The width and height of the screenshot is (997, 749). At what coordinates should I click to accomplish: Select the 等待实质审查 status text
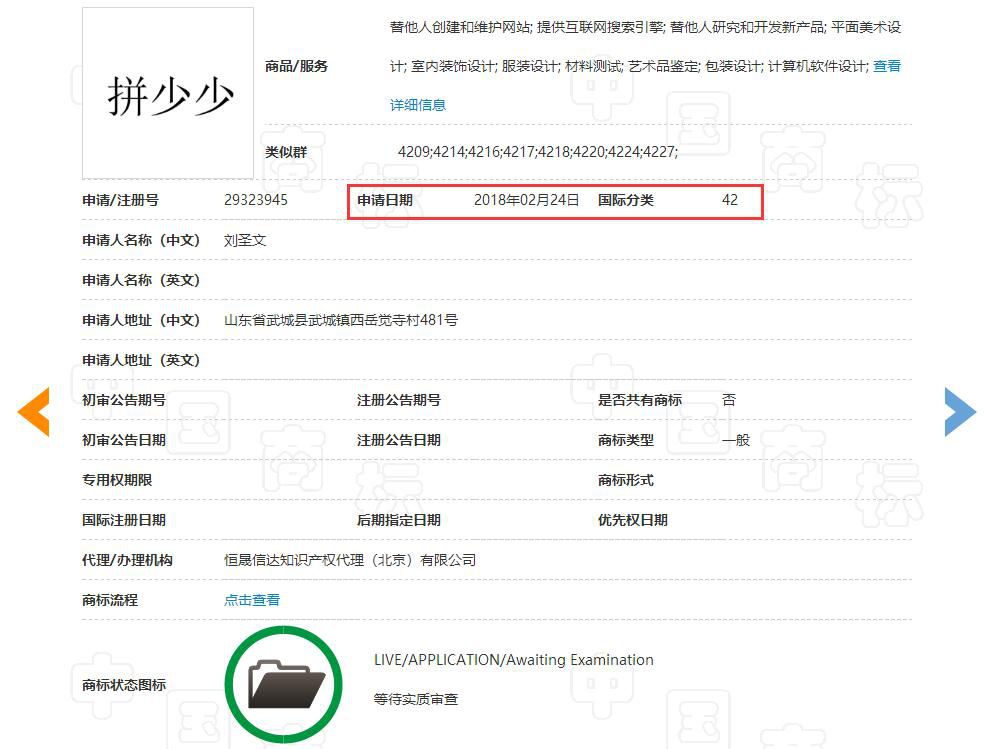pos(416,699)
